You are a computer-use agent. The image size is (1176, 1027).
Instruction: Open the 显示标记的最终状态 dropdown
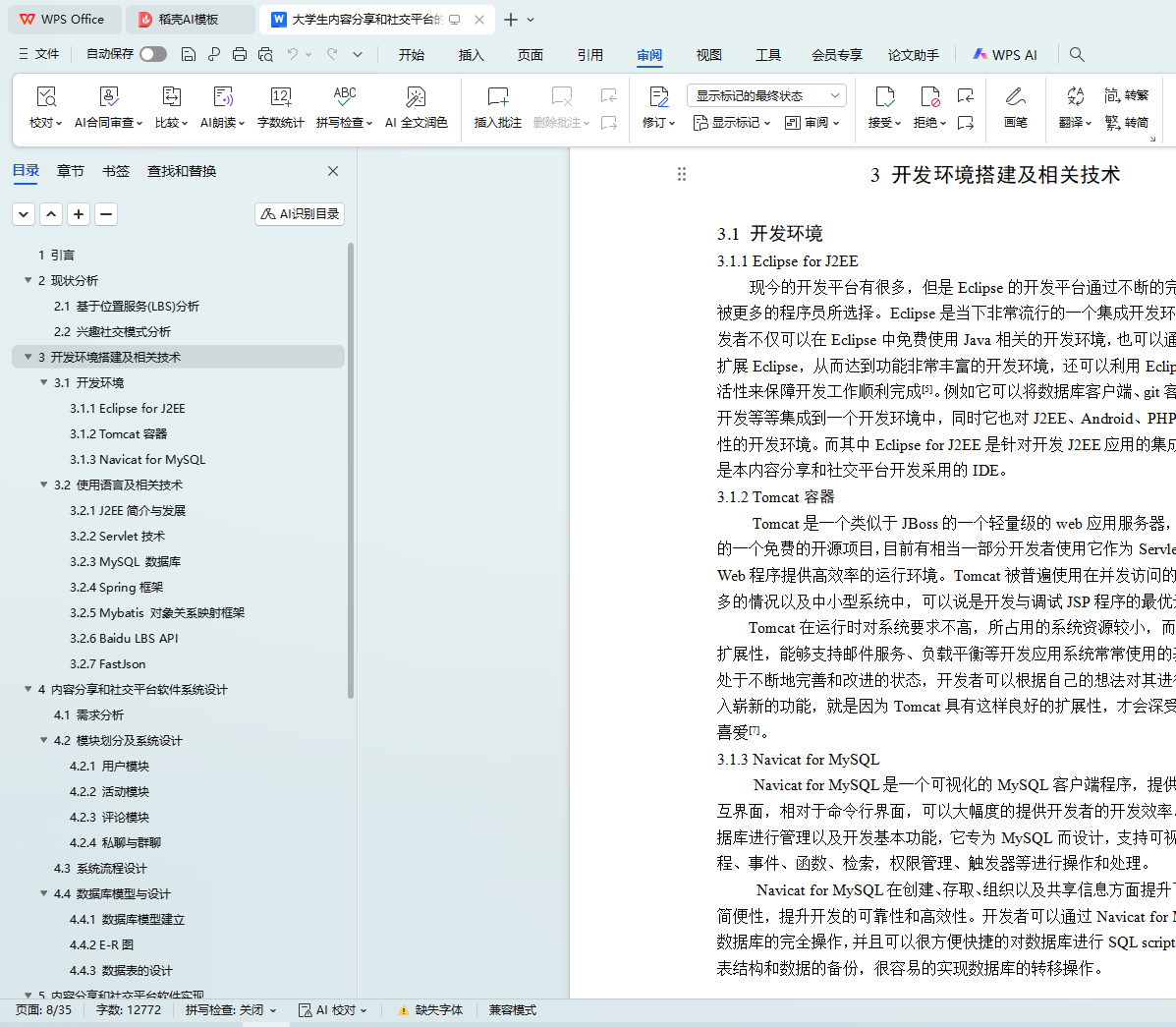coord(766,95)
